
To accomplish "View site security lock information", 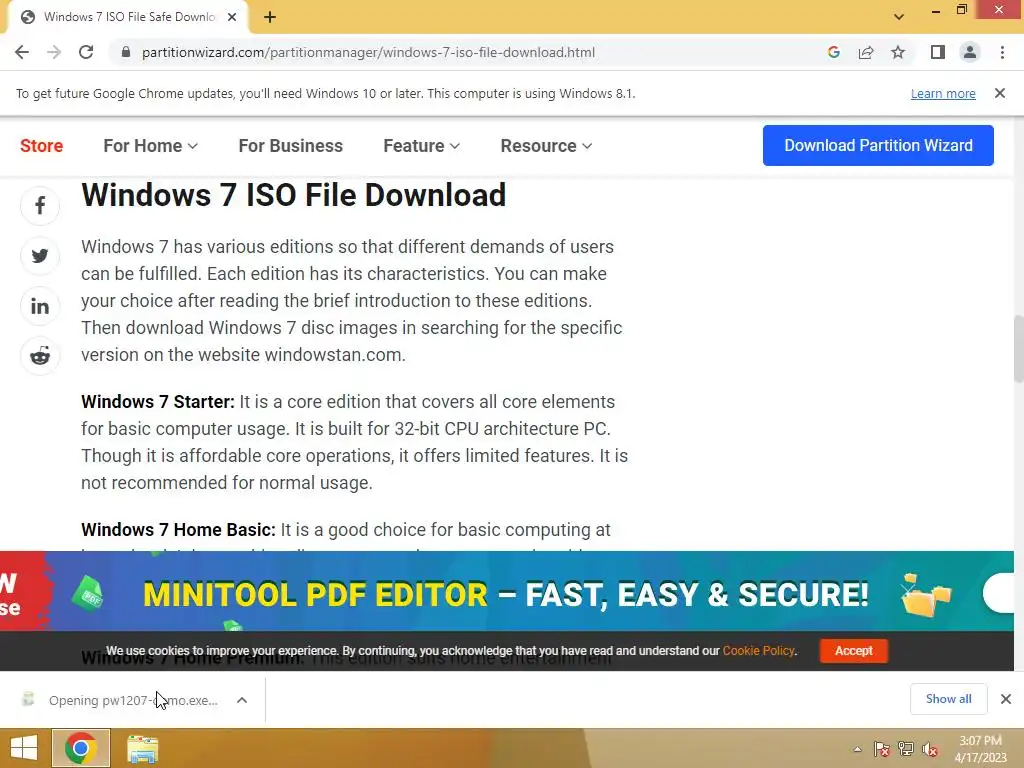I will (125, 52).
